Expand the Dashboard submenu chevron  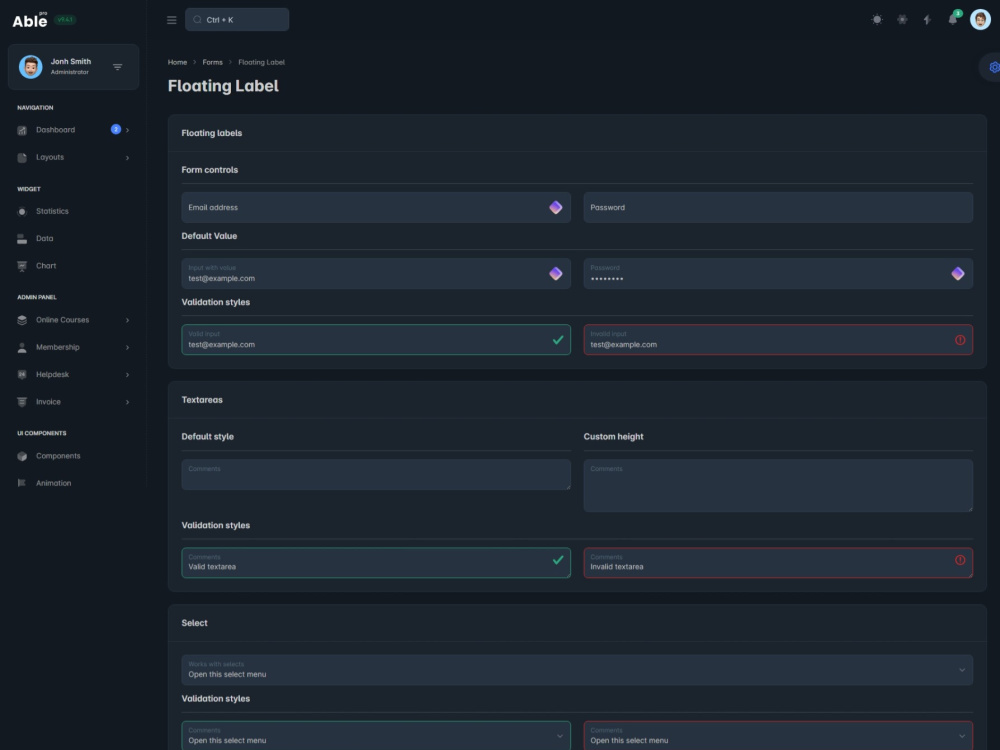click(128, 130)
